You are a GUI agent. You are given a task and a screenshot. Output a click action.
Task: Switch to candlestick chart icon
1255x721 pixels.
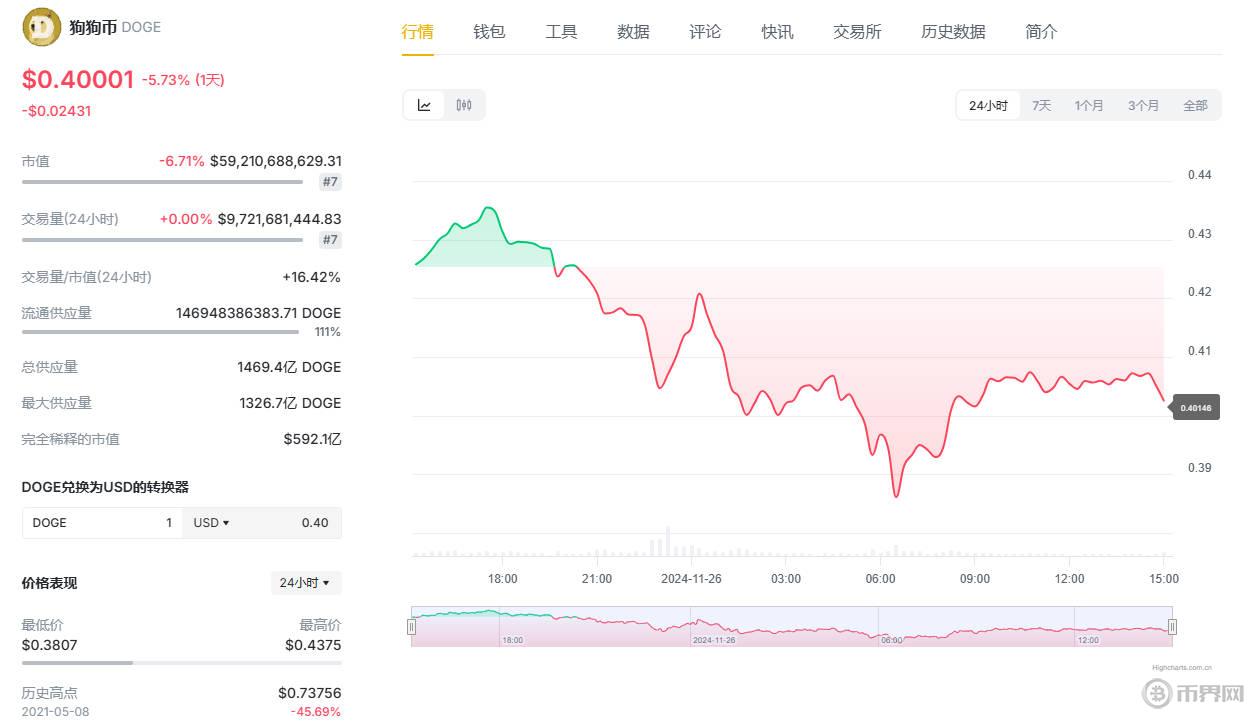pyautogui.click(x=463, y=104)
